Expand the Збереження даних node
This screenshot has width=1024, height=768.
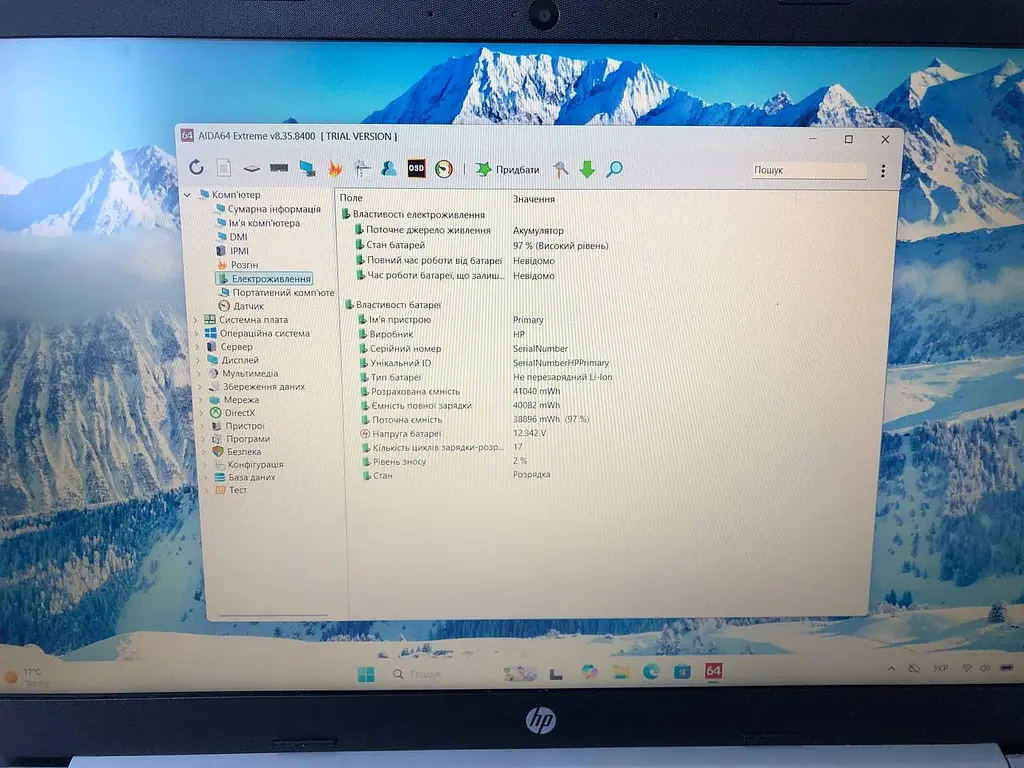point(200,387)
